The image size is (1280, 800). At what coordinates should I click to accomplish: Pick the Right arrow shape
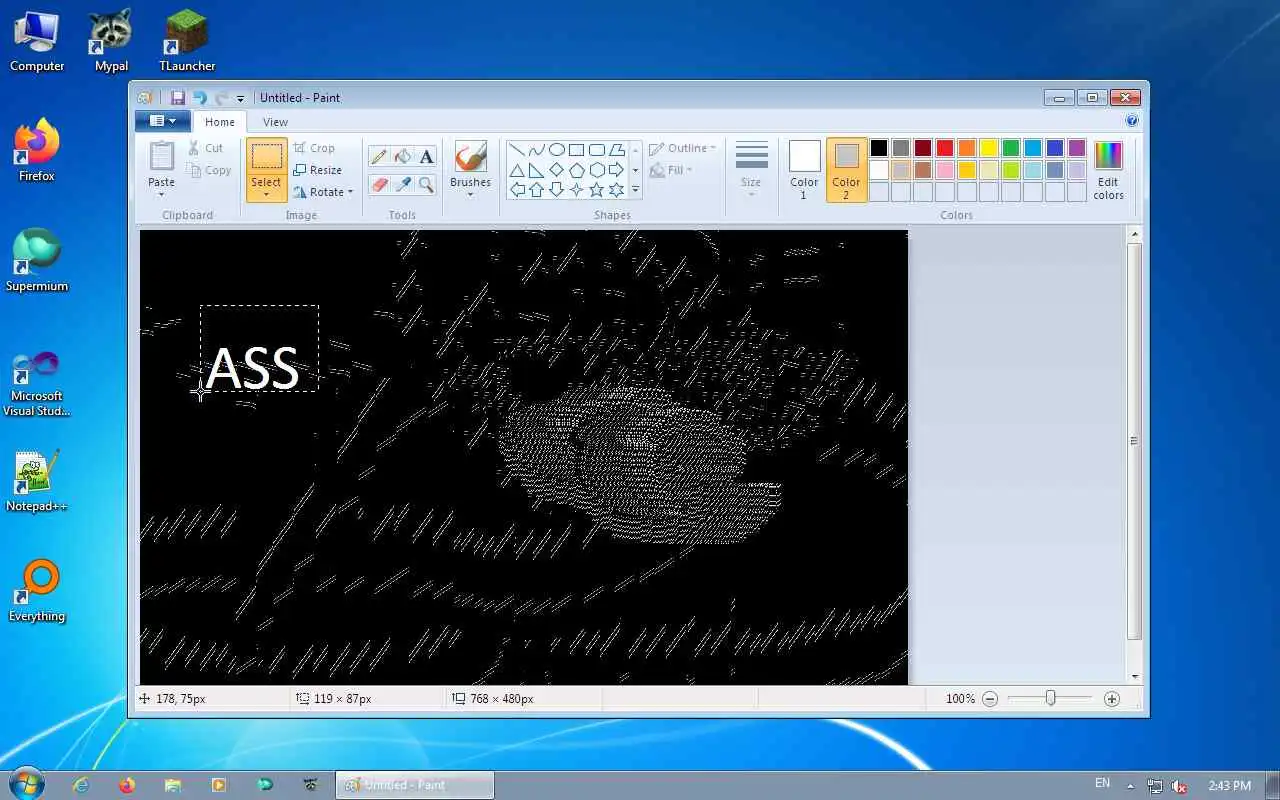(617, 170)
